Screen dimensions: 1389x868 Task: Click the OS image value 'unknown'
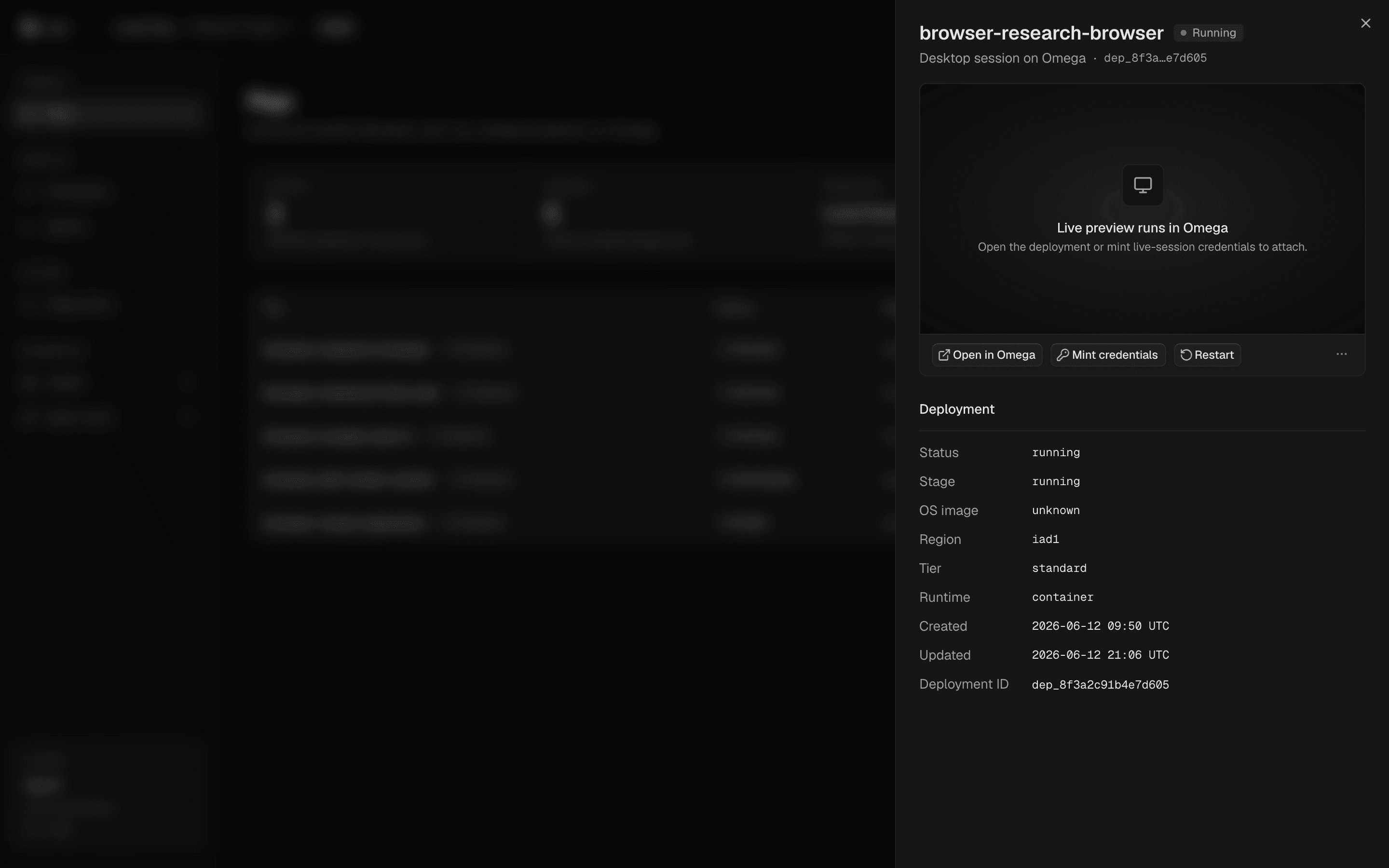click(1056, 510)
